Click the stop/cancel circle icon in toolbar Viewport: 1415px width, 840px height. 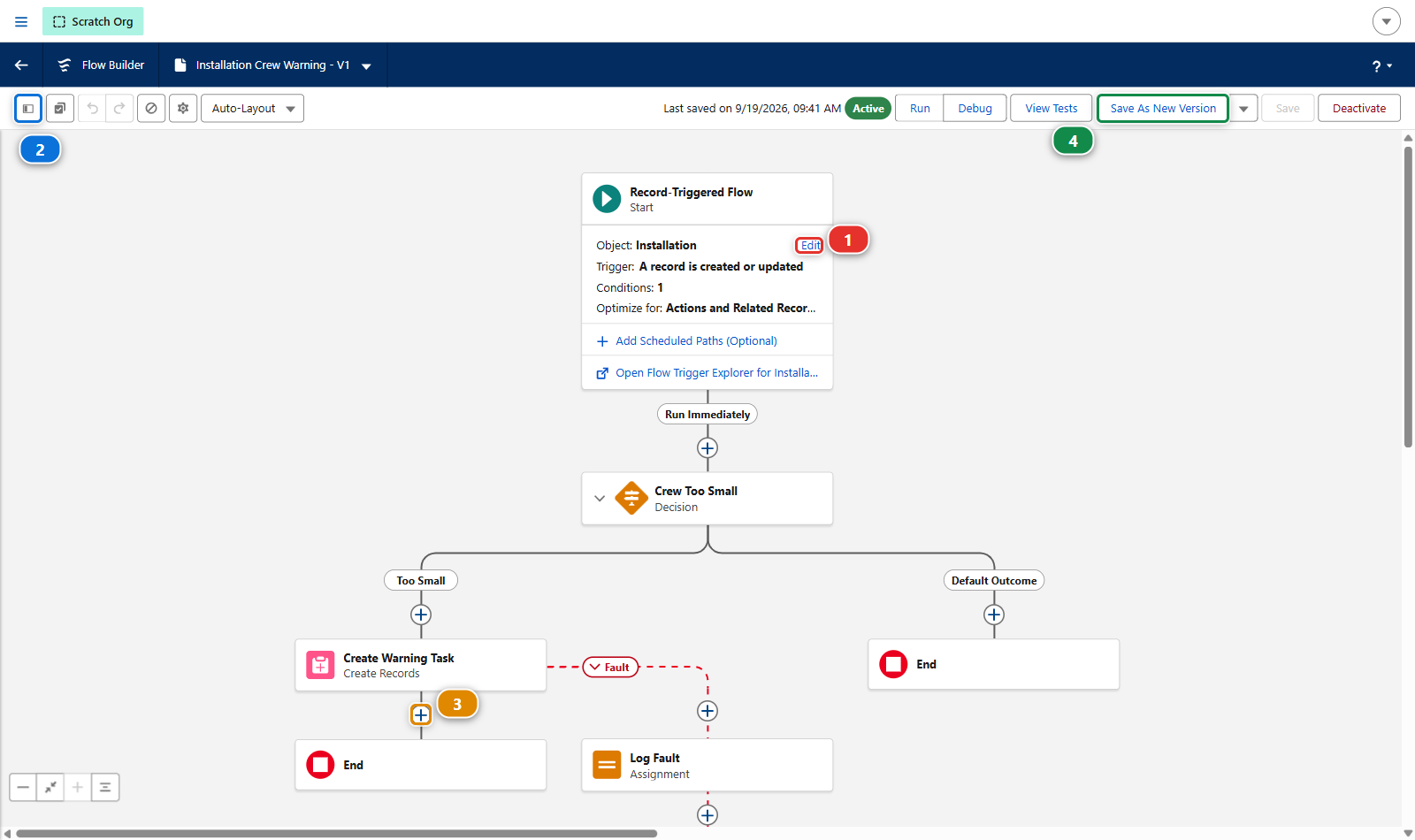click(x=151, y=109)
